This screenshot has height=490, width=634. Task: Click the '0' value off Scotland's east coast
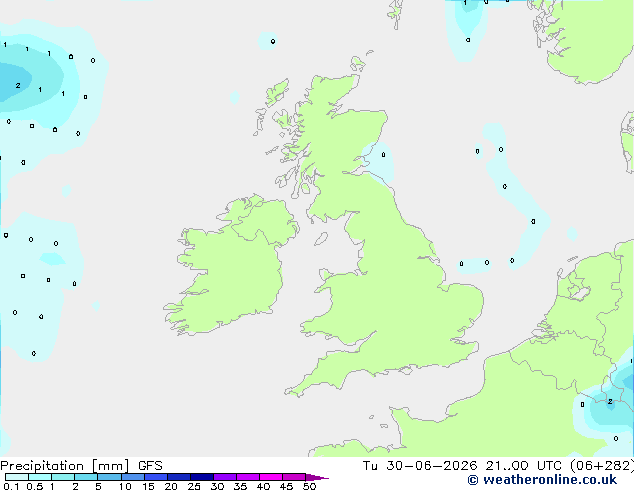point(383,154)
